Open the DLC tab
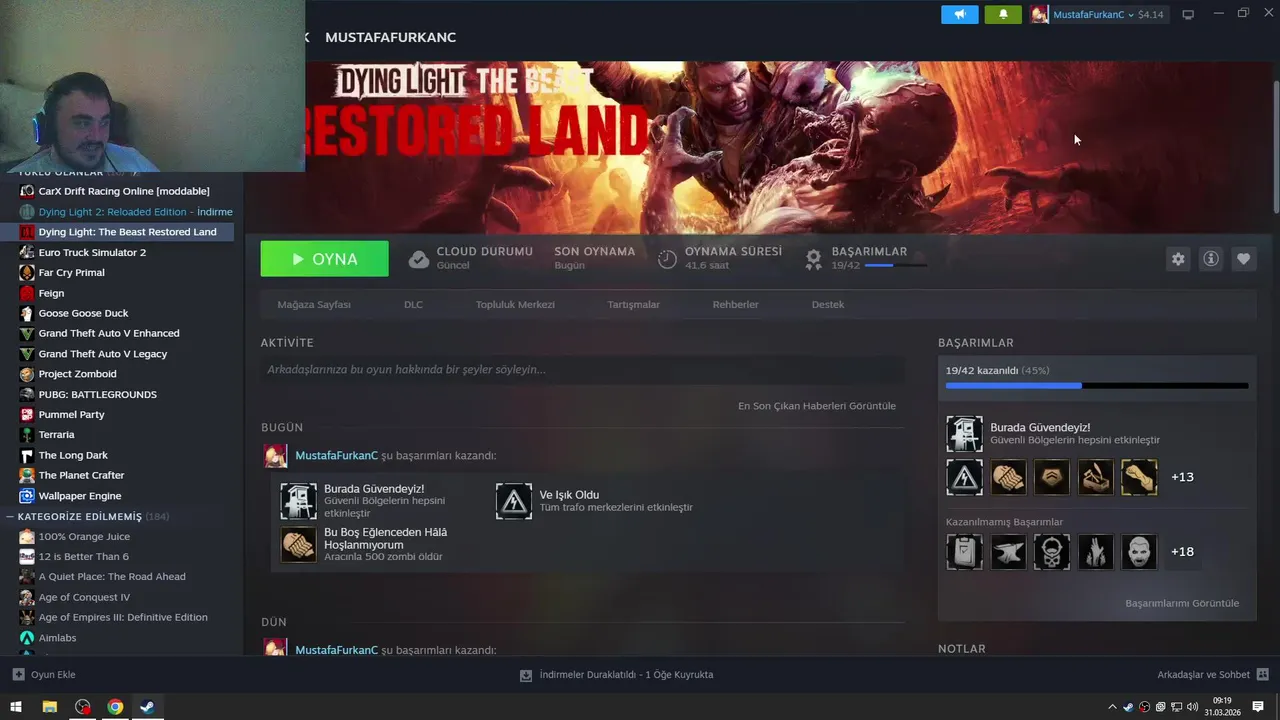The height and width of the screenshot is (720, 1280). click(413, 304)
